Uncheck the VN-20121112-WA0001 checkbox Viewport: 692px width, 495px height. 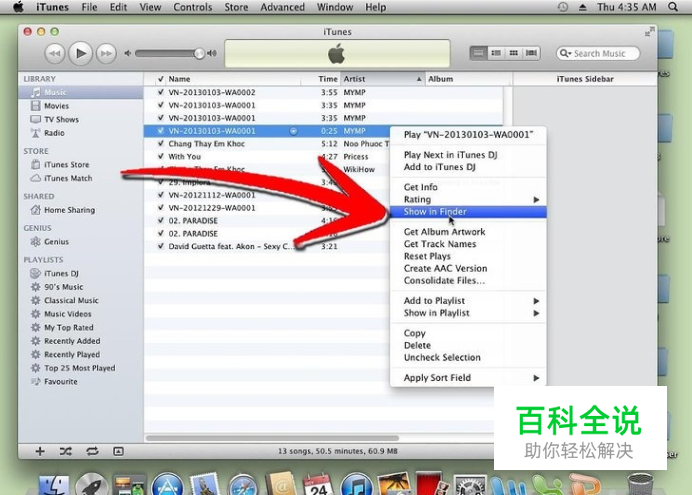(161, 195)
